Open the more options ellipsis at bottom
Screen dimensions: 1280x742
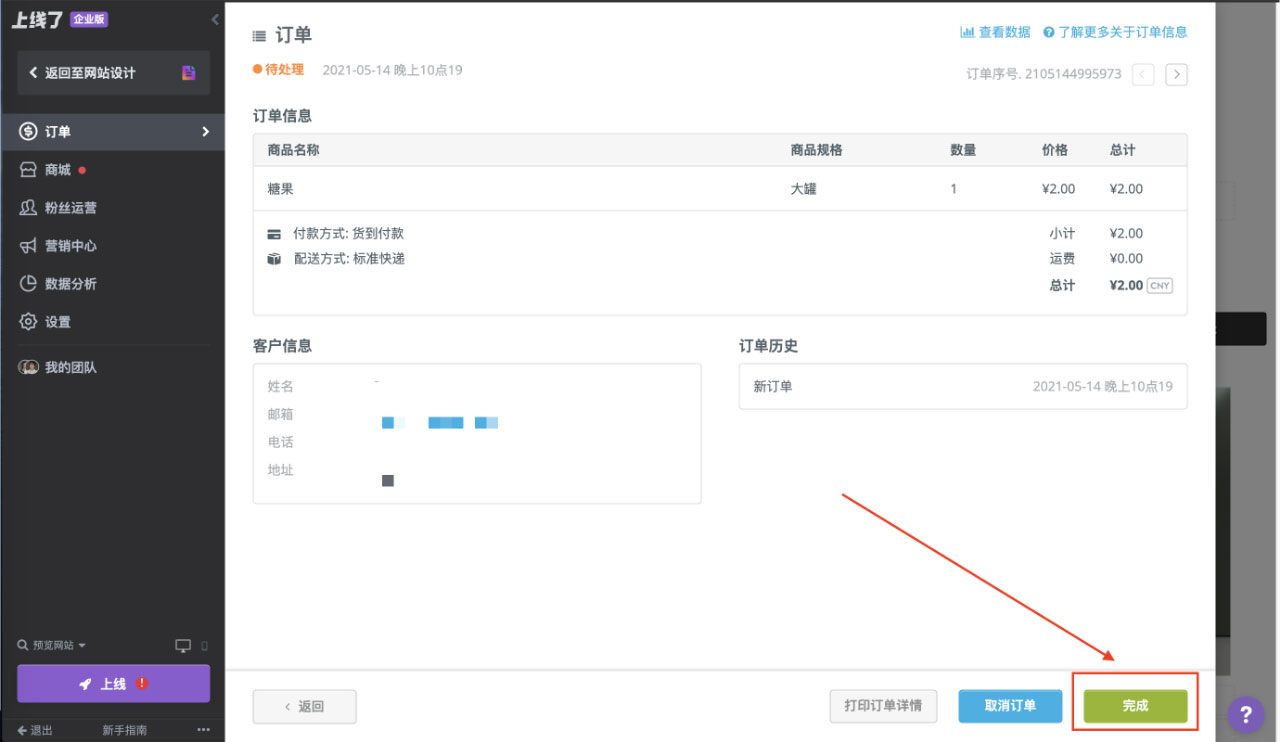pyautogui.click(x=203, y=730)
